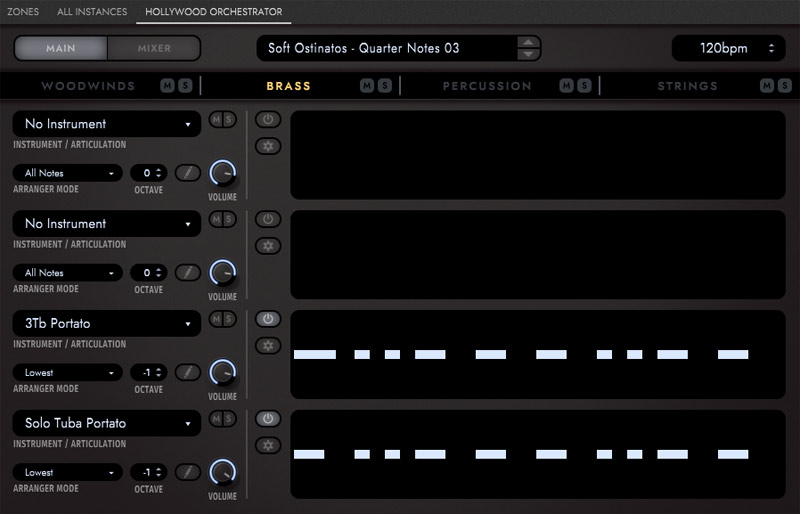Screen dimensions: 800x514
Task: Solo the Strings section
Action: [x=785, y=86]
